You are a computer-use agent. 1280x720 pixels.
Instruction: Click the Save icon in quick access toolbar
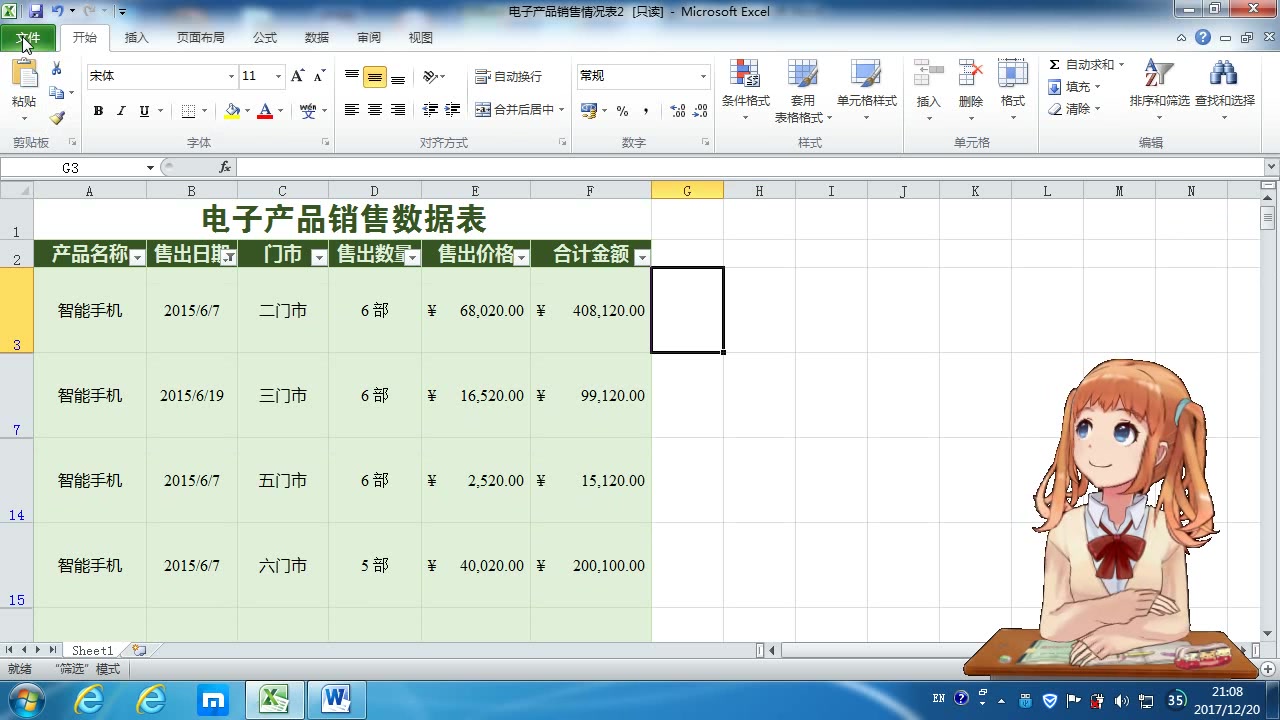36,11
